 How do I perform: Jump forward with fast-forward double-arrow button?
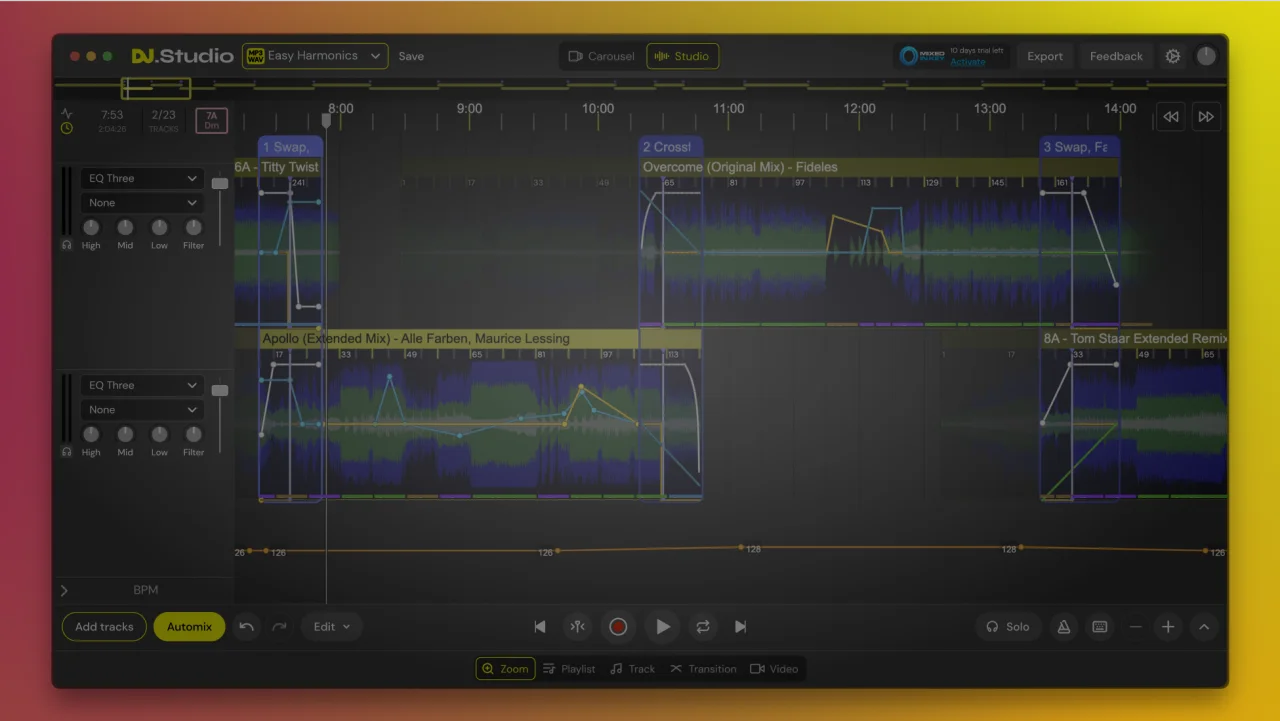coord(1206,117)
